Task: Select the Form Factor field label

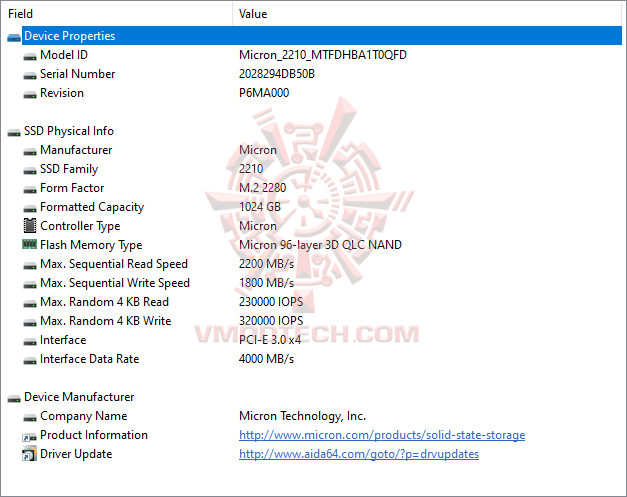Action: click(72, 188)
